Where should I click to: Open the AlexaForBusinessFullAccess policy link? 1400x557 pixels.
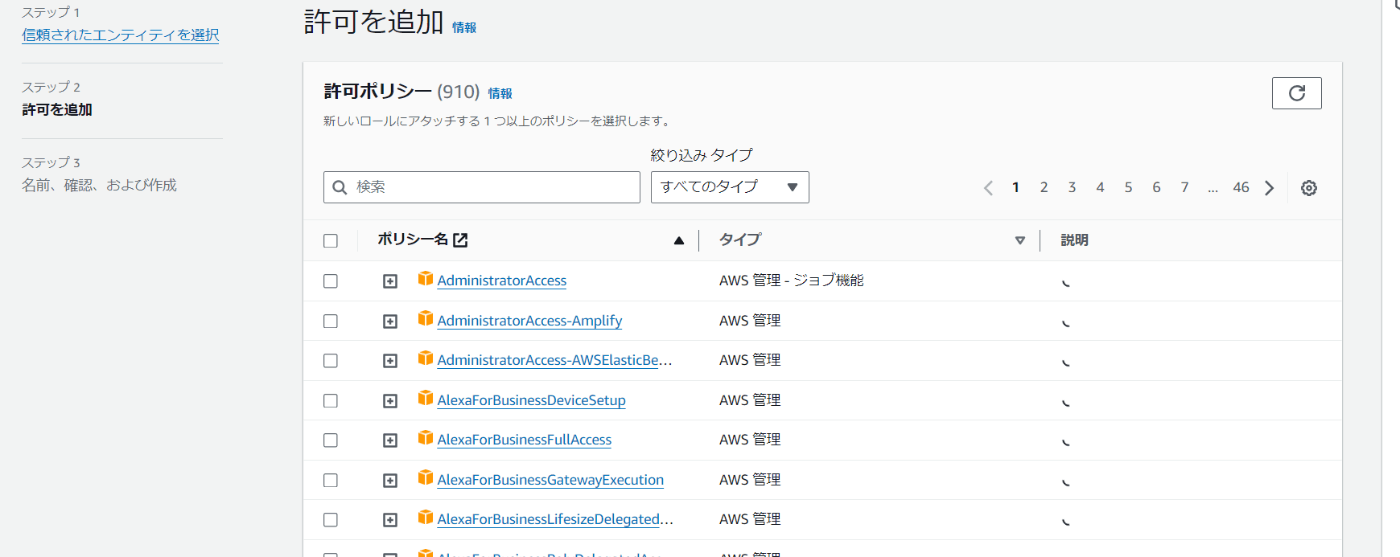tap(524, 440)
